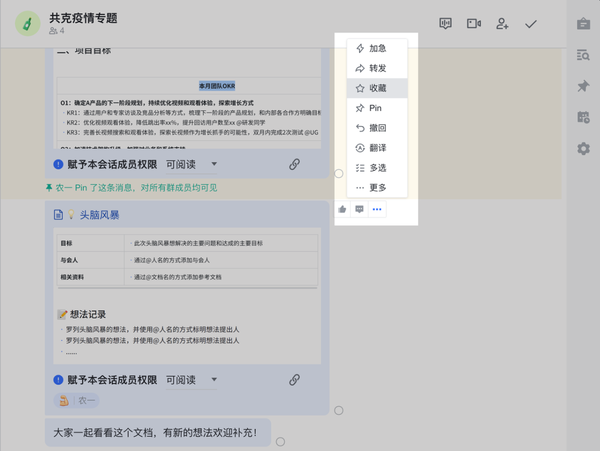This screenshot has width=600, height=451.
Task: Click the reply comment icon beside thumbs-up
Action: point(359,209)
